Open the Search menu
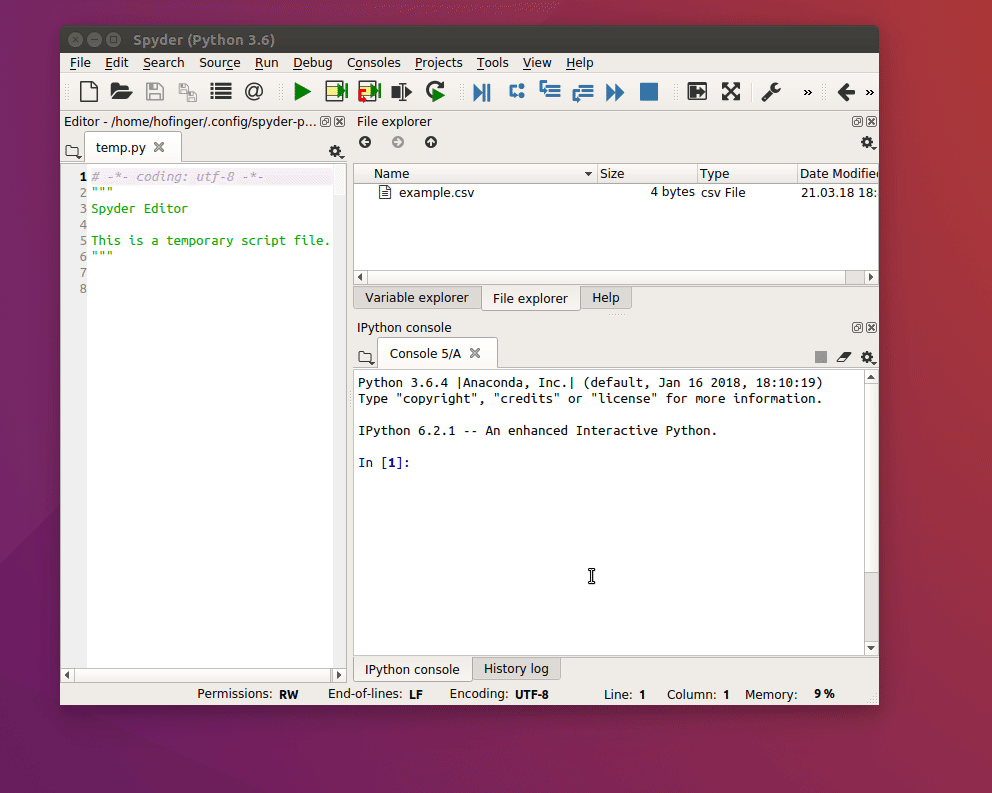 (x=164, y=63)
